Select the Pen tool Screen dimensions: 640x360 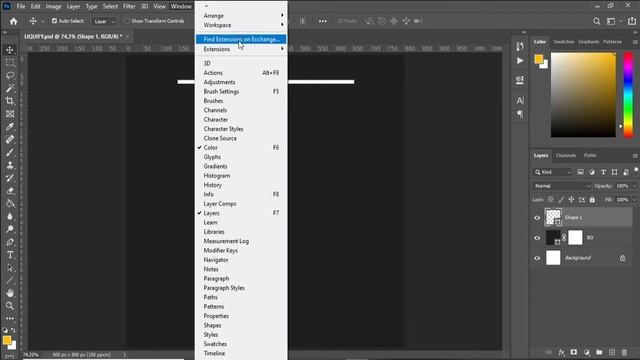click(x=10, y=242)
